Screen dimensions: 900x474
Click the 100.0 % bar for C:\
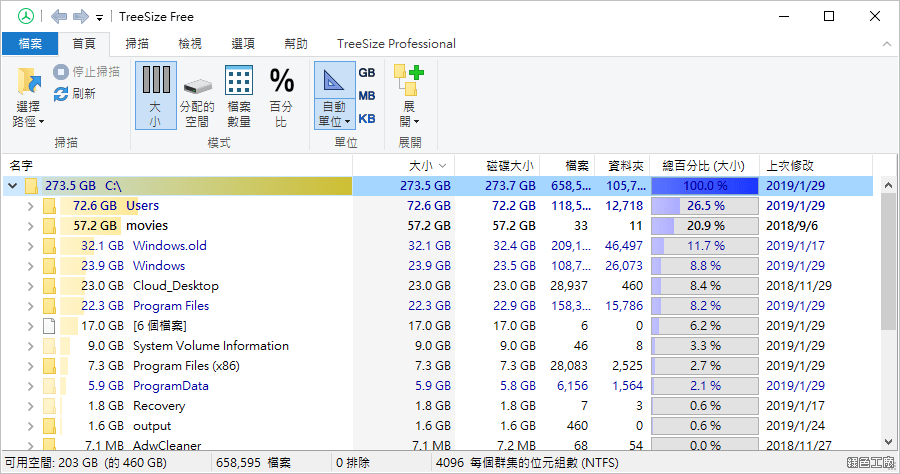pos(705,186)
